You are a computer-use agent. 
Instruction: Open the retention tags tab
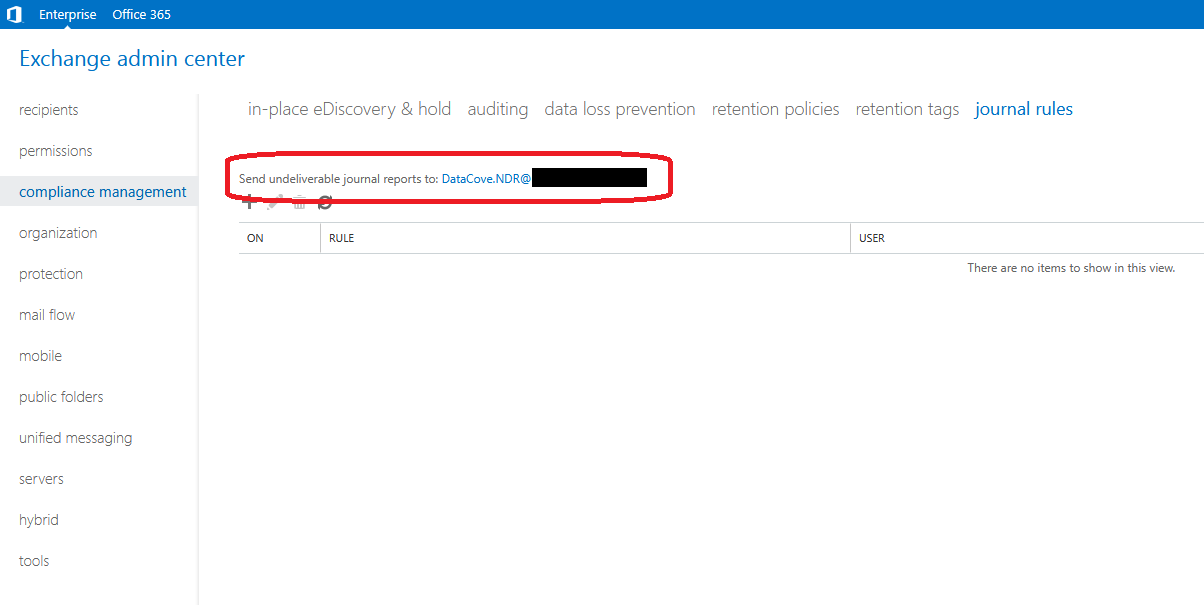pos(907,109)
